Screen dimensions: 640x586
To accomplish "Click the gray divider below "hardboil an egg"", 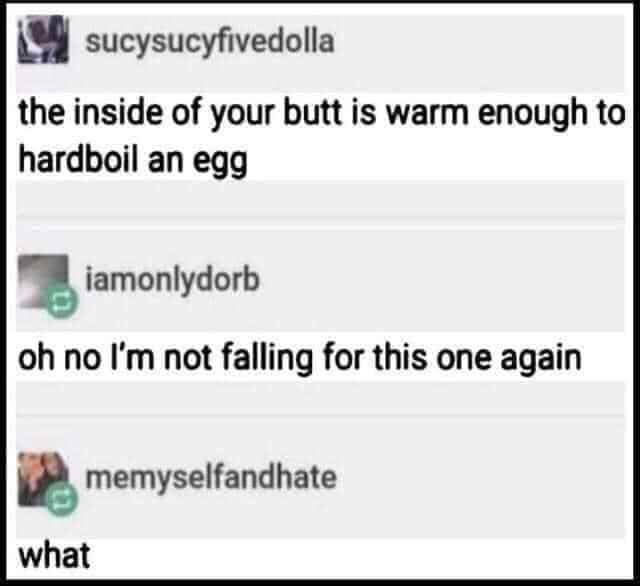I will (320, 199).
